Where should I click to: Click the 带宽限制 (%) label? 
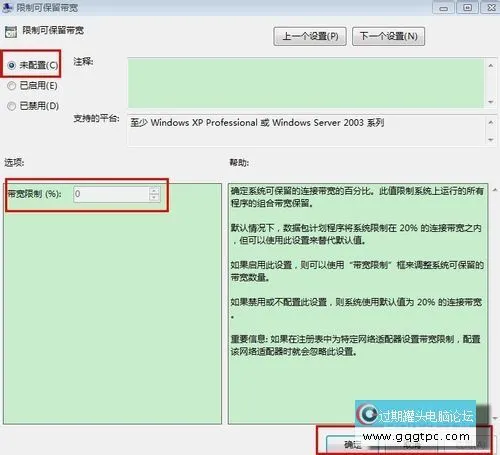[34, 194]
